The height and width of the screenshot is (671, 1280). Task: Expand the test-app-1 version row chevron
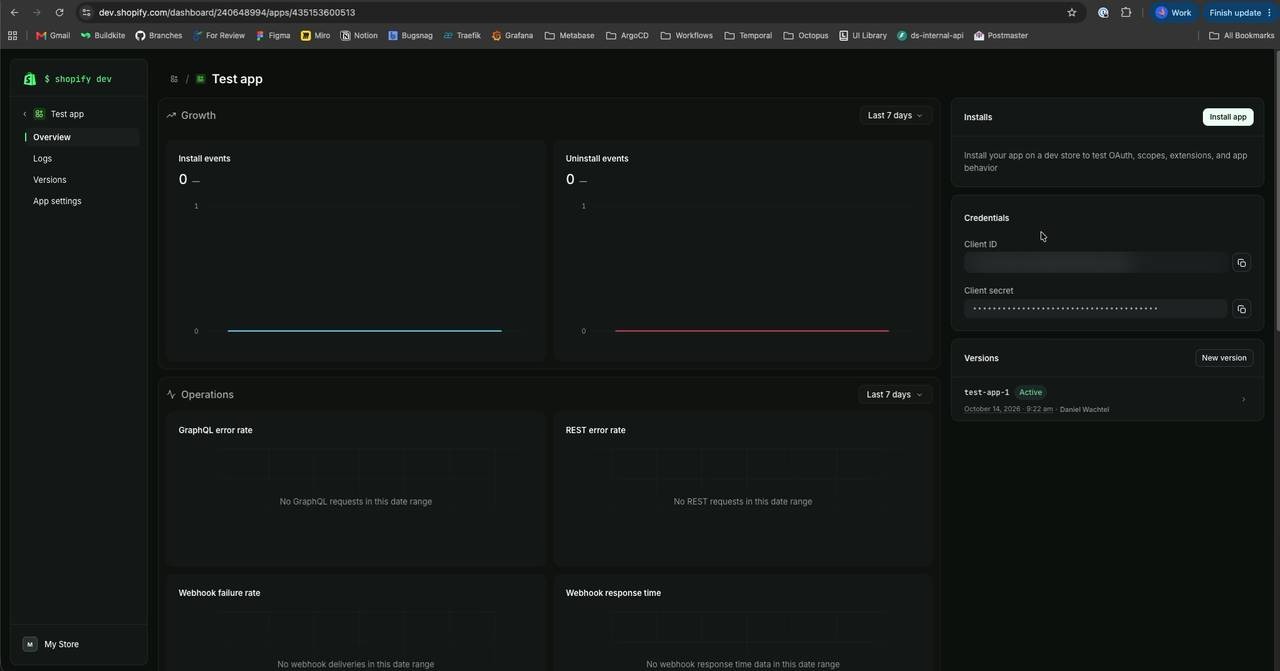point(1243,400)
